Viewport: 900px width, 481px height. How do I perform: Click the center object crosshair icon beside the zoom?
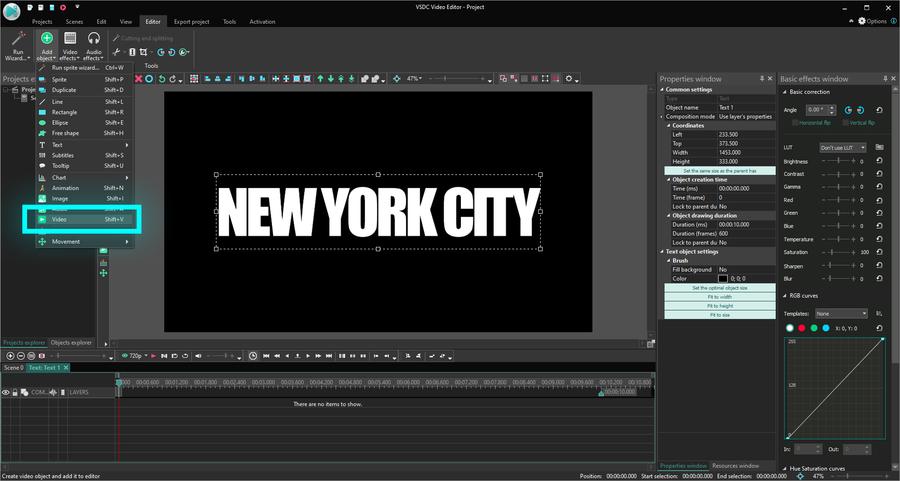click(x=397, y=79)
